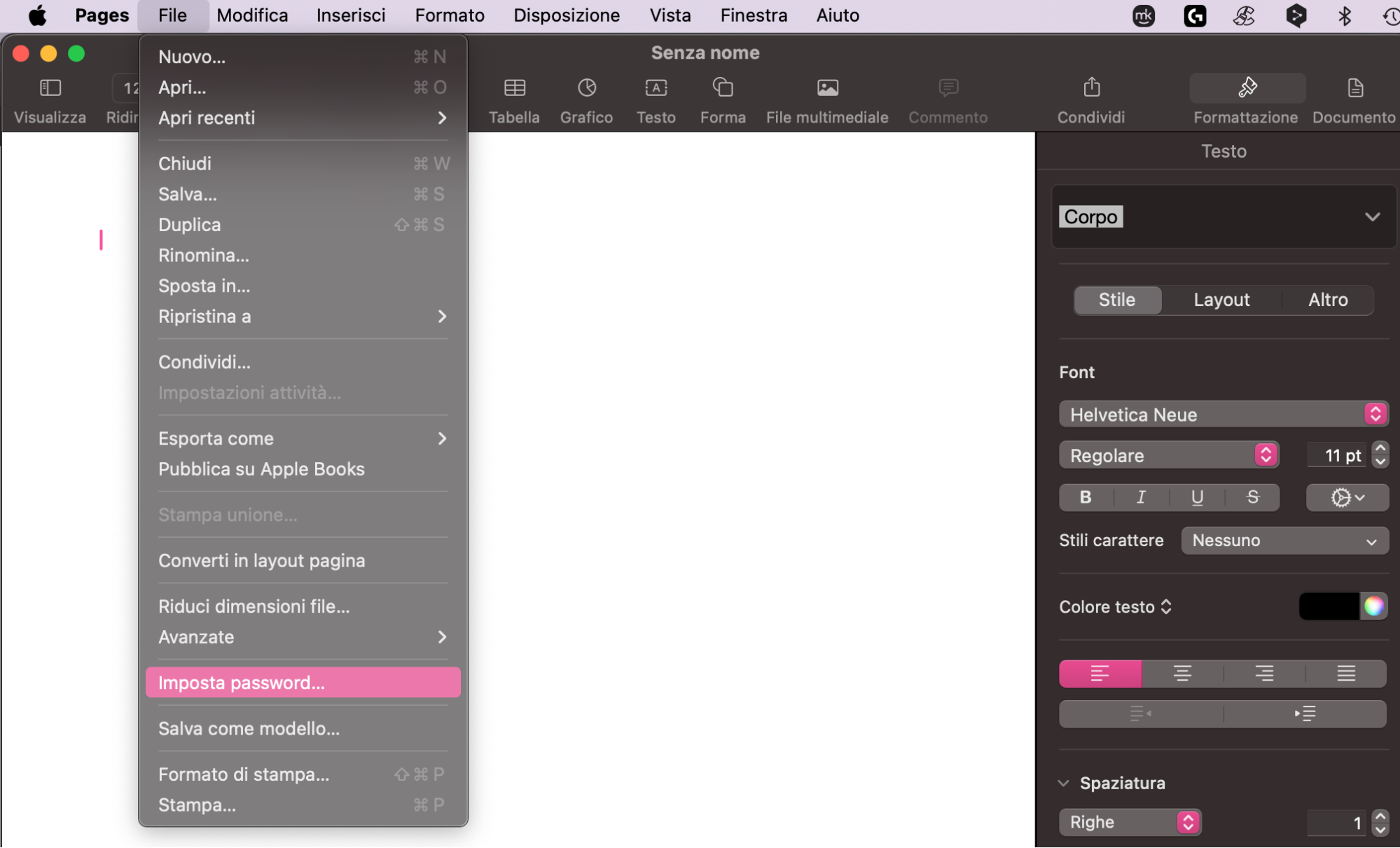Open the Visualizza sidebar view icon
The image size is (1400, 848).
[x=50, y=88]
